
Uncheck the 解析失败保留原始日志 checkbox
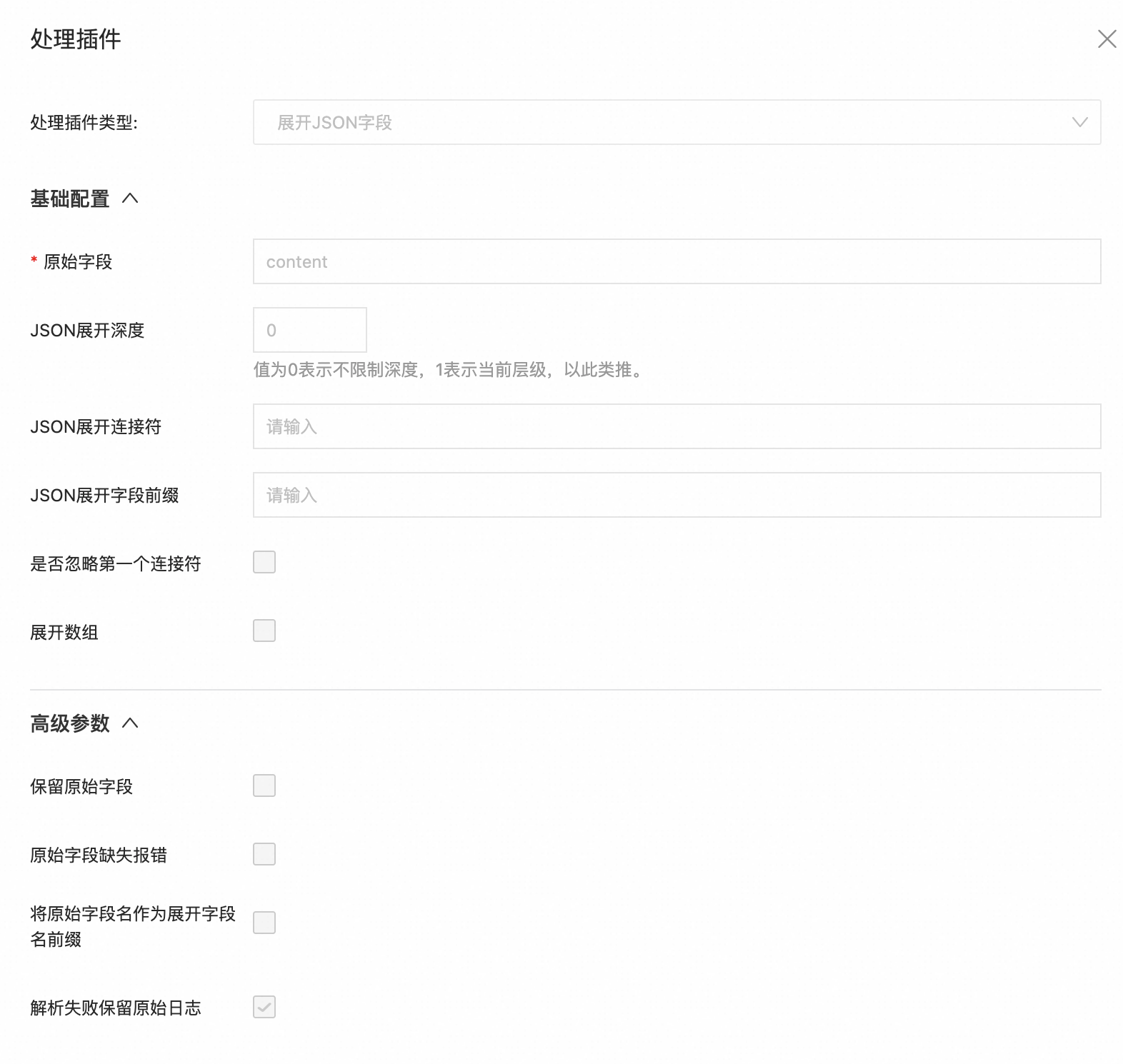(264, 1008)
